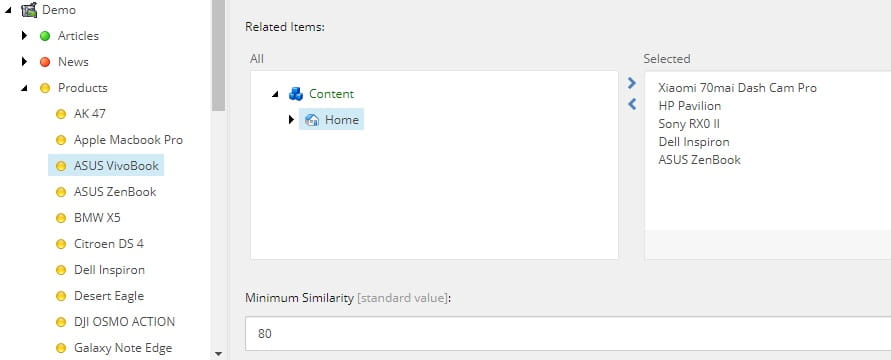Click the Minimum Similarity input field
The height and width of the screenshot is (360, 891).
(x=568, y=333)
